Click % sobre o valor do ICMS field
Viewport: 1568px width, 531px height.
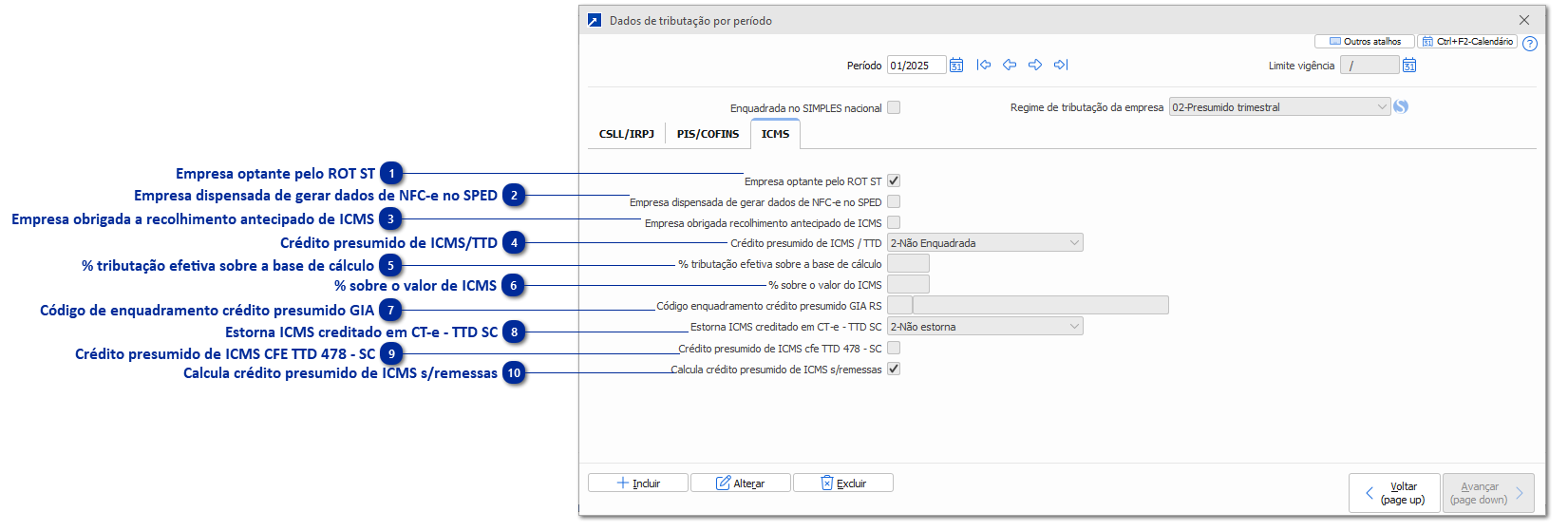coord(908,285)
